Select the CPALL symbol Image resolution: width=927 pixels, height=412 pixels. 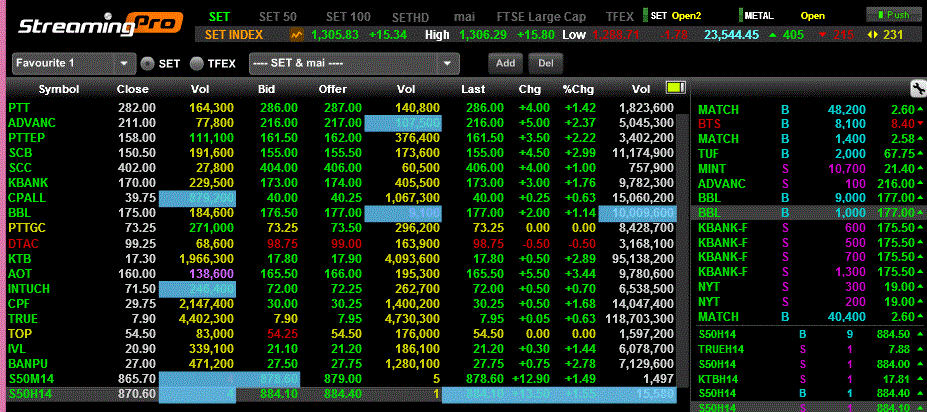click(27, 198)
